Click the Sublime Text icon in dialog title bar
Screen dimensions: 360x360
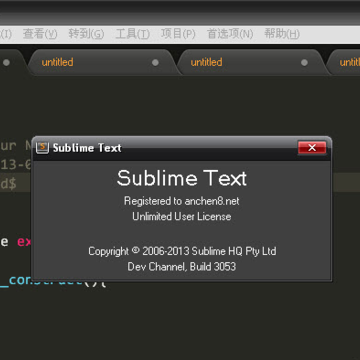pyautogui.click(x=42, y=147)
